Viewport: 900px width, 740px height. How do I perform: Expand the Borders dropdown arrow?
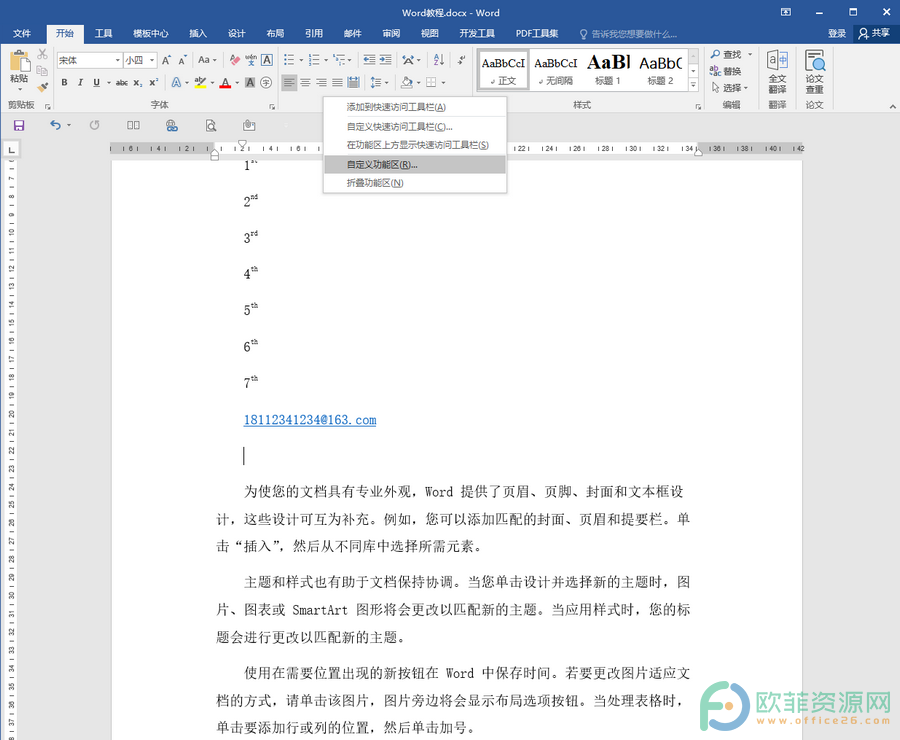point(443,83)
